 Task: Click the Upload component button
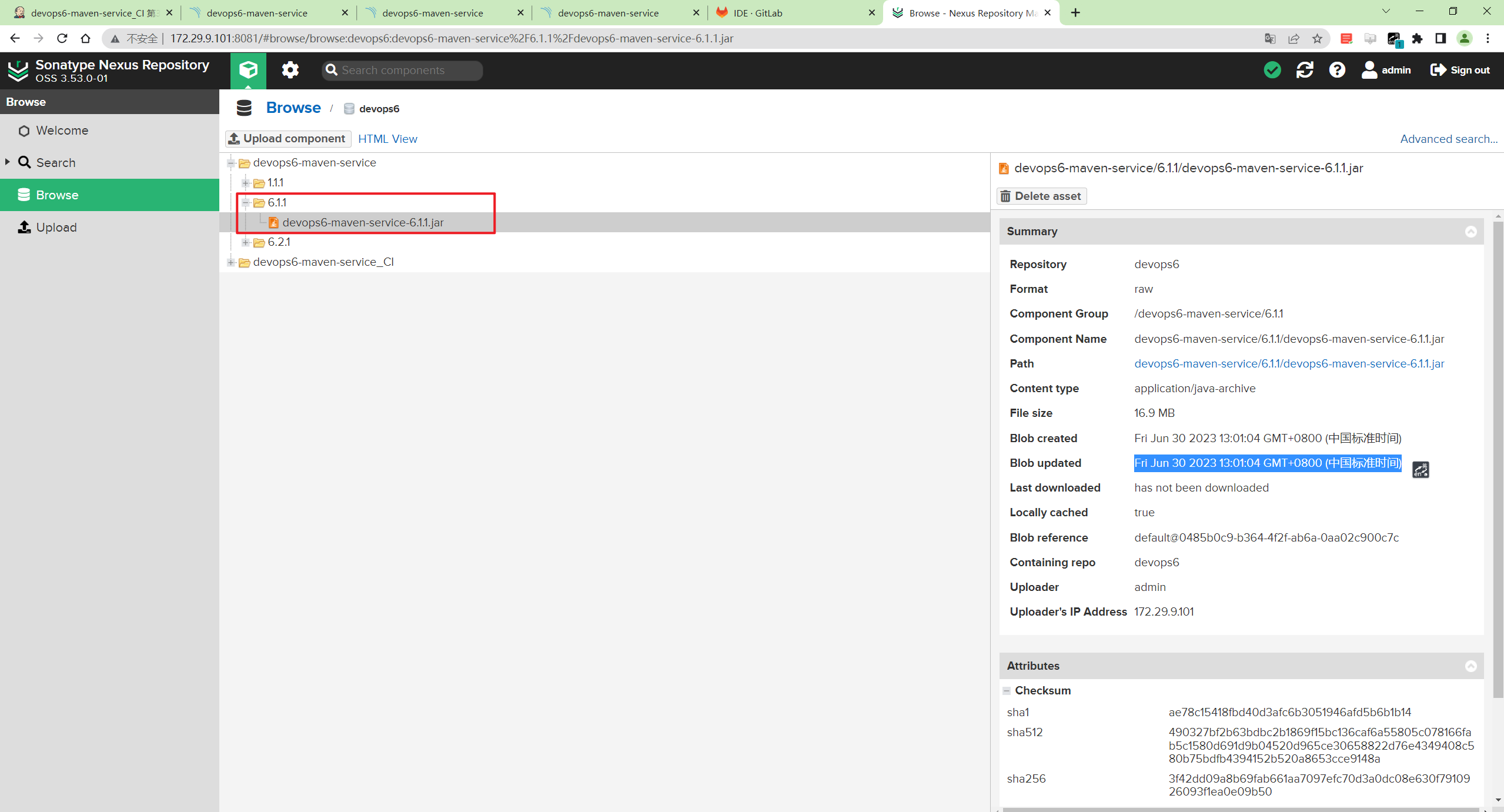click(x=288, y=139)
